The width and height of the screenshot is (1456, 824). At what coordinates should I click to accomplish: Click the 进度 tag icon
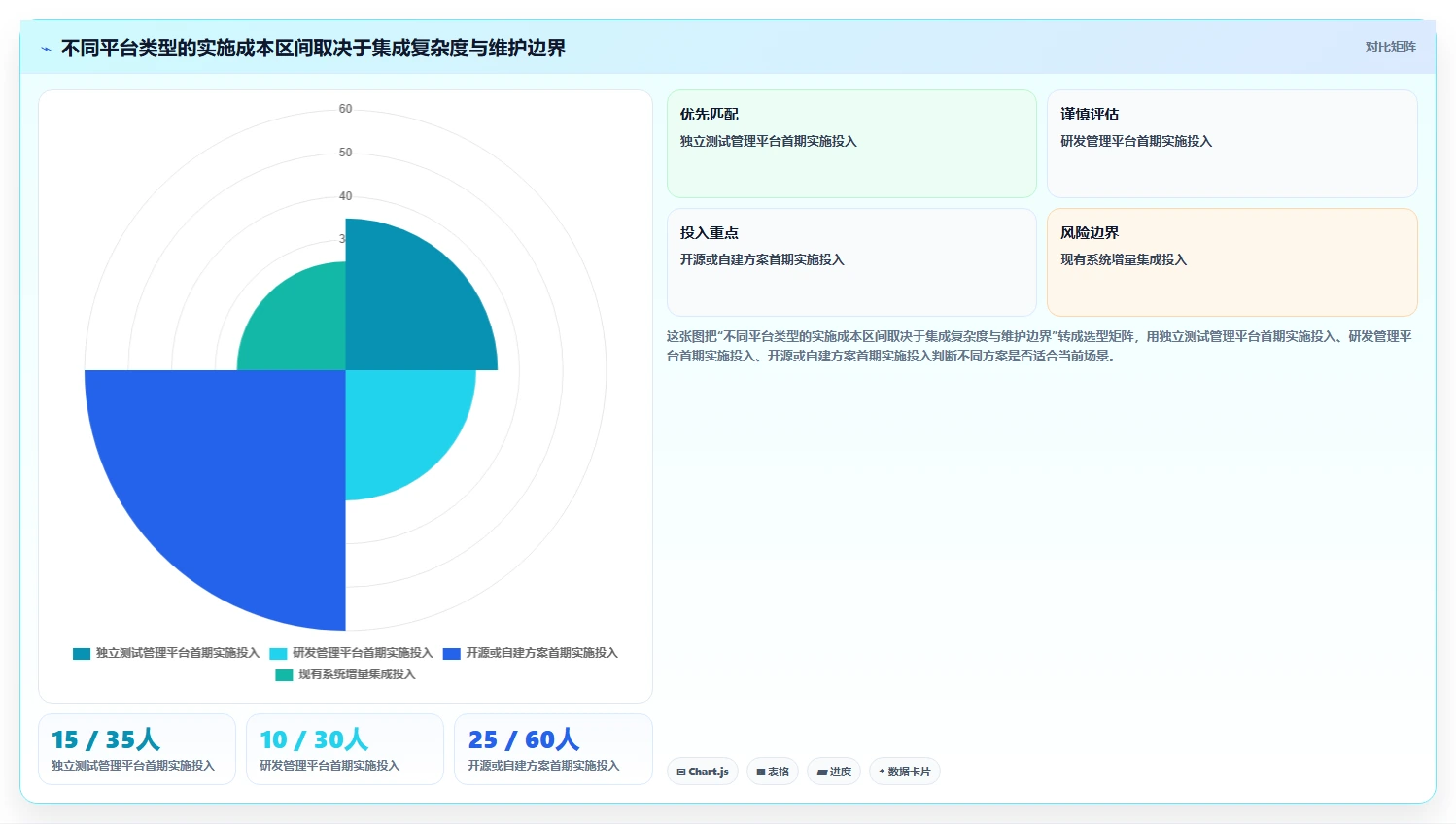tap(822, 772)
